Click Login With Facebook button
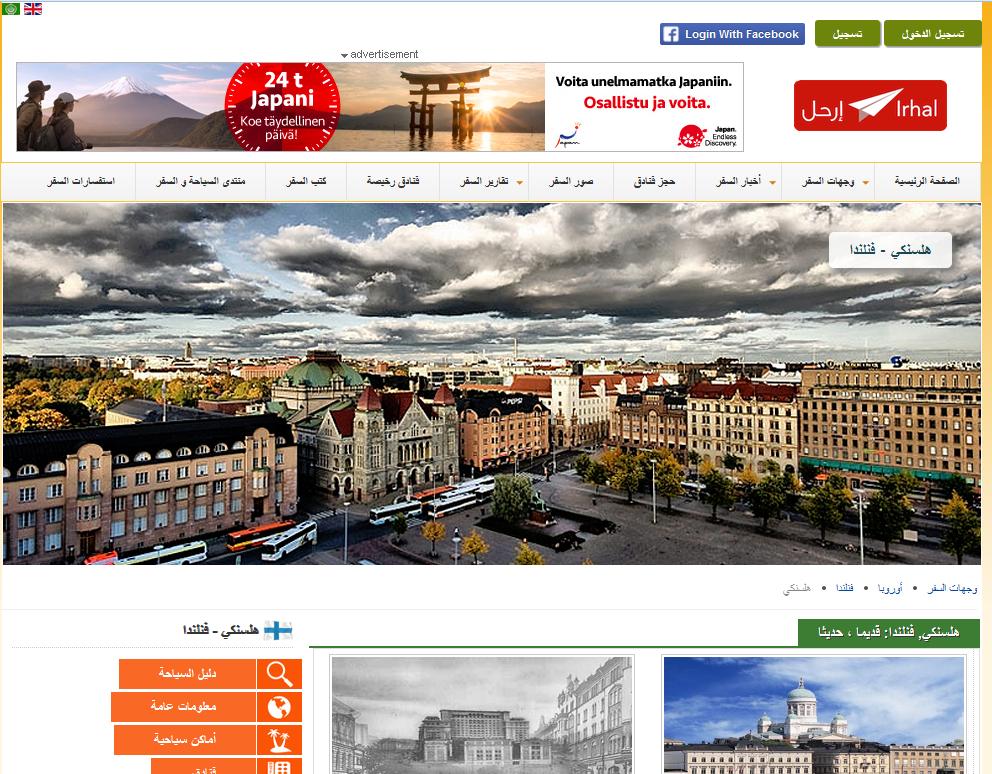This screenshot has width=992, height=774. pyautogui.click(x=732, y=34)
